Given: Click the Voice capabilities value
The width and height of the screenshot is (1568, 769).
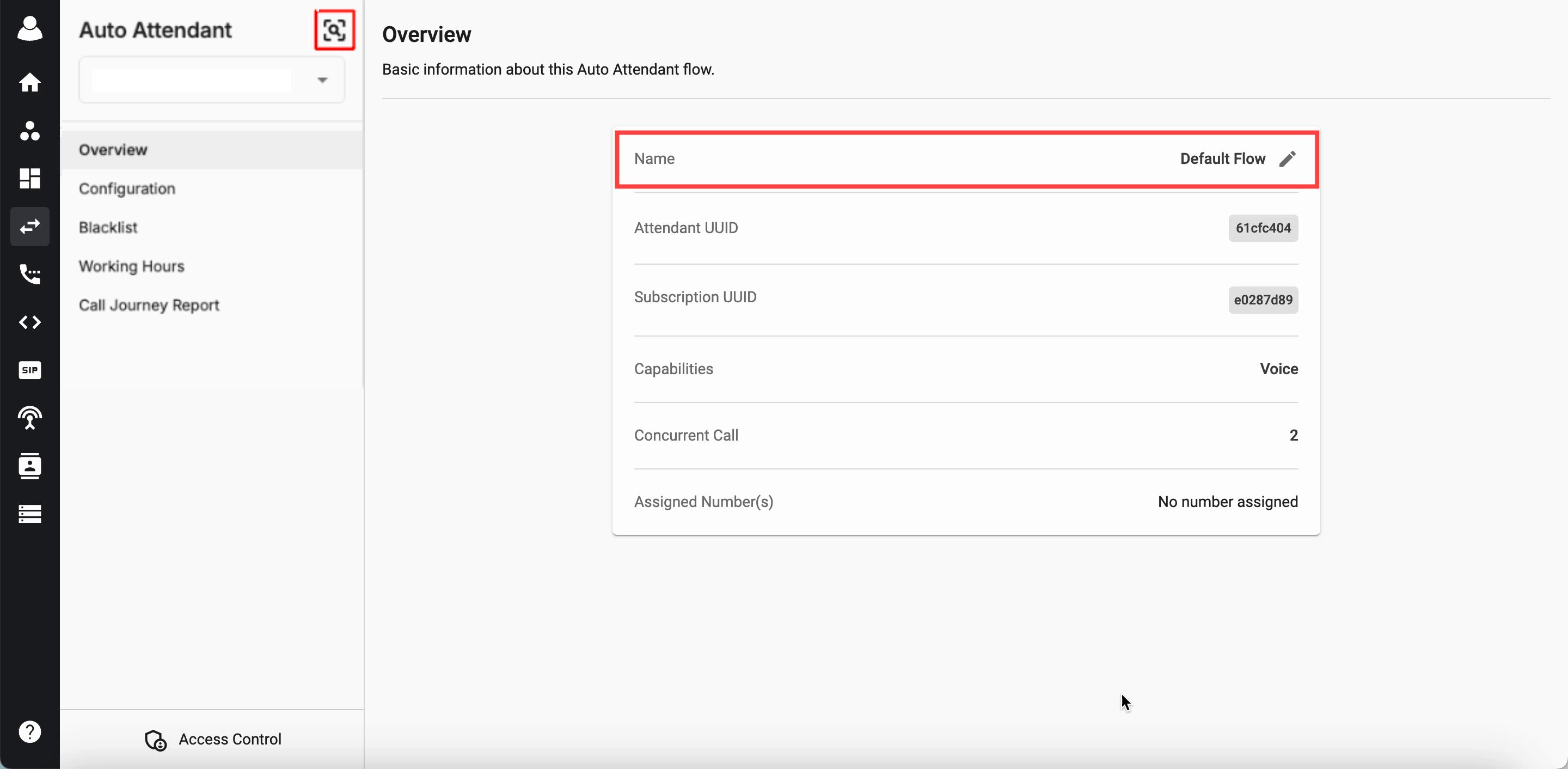Looking at the screenshot, I should 1279,369.
